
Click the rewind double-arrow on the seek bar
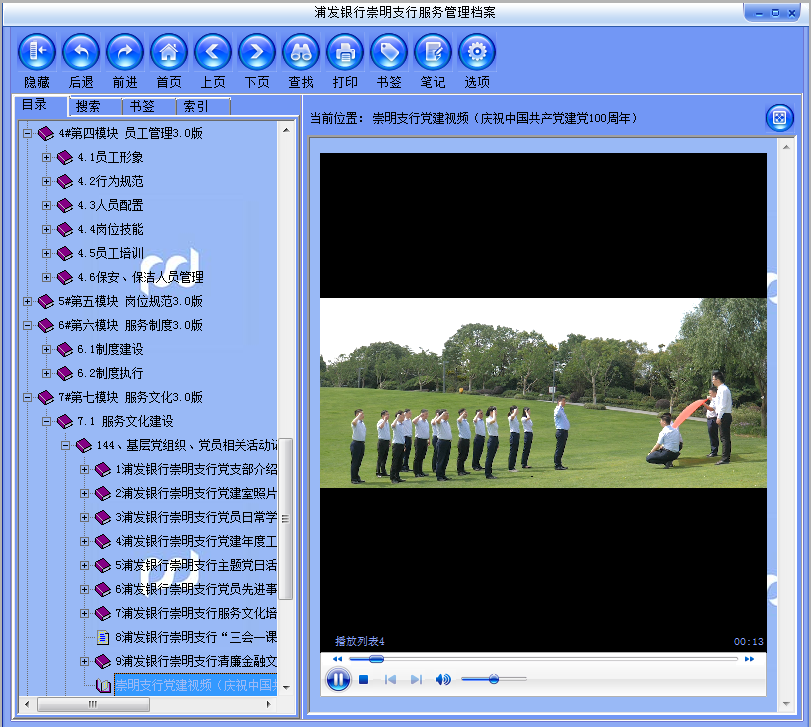tap(337, 659)
